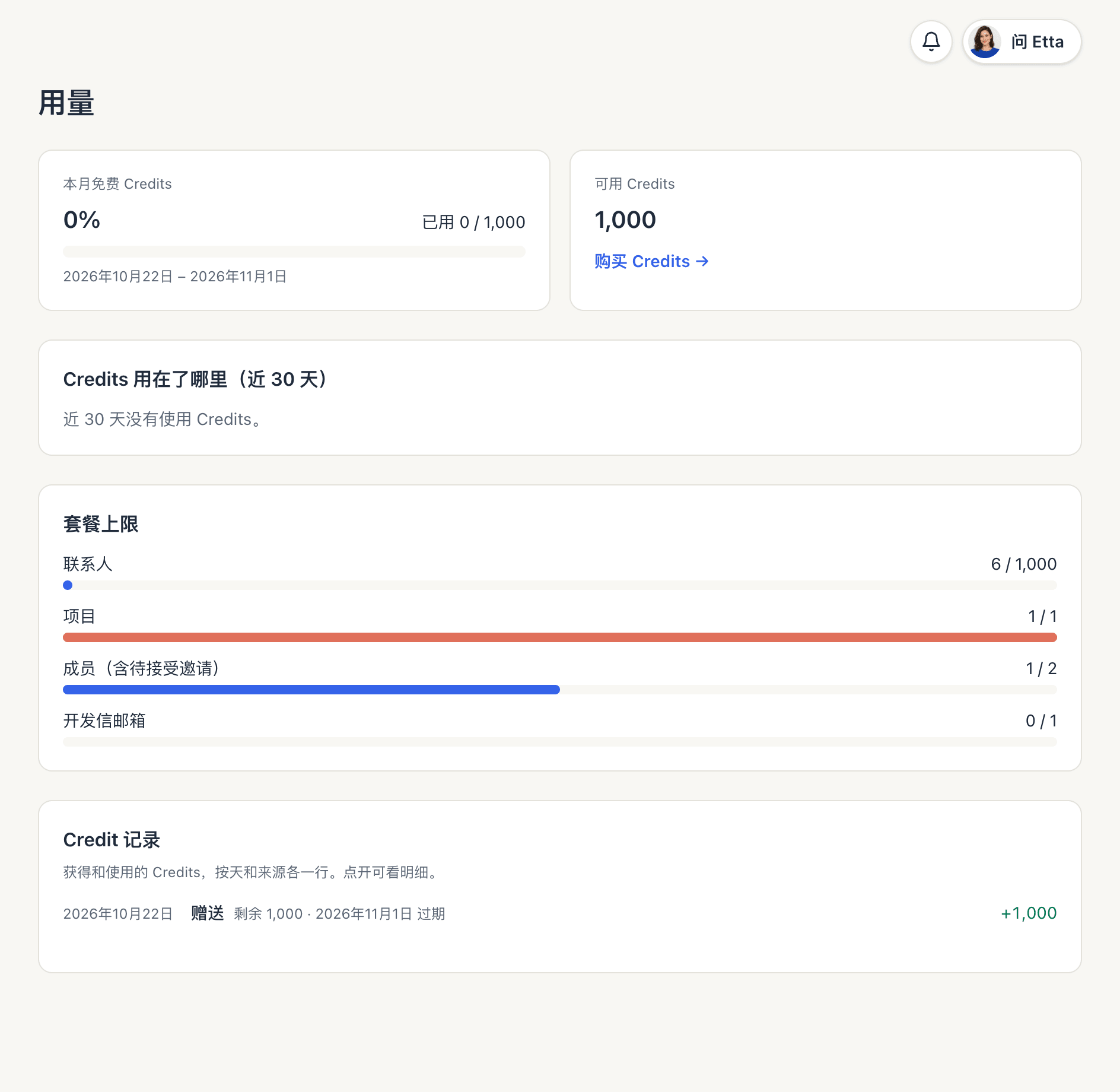Click the 项目 label

79,617
